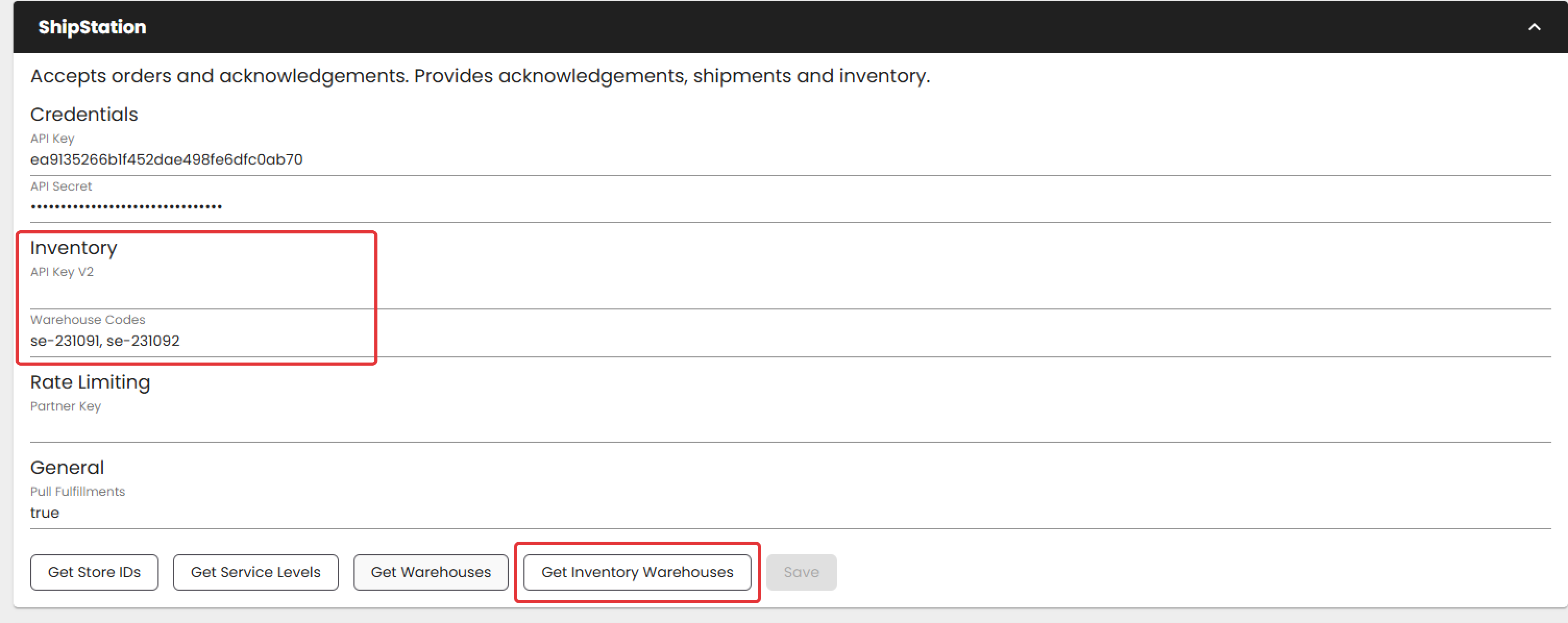Click the Rate Limiting section heading
Image resolution: width=1568 pixels, height=623 pixels.
pos(90,382)
